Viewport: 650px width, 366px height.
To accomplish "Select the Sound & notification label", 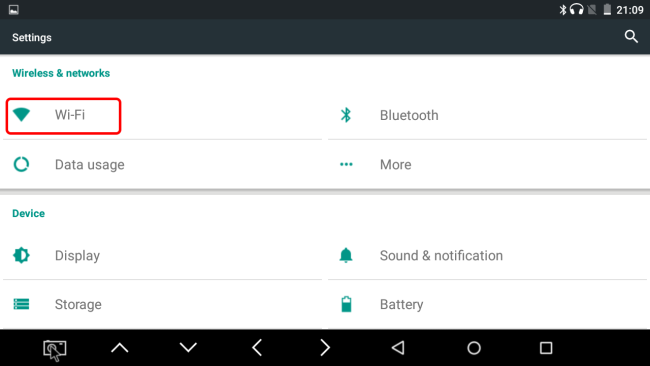I will [x=441, y=255].
